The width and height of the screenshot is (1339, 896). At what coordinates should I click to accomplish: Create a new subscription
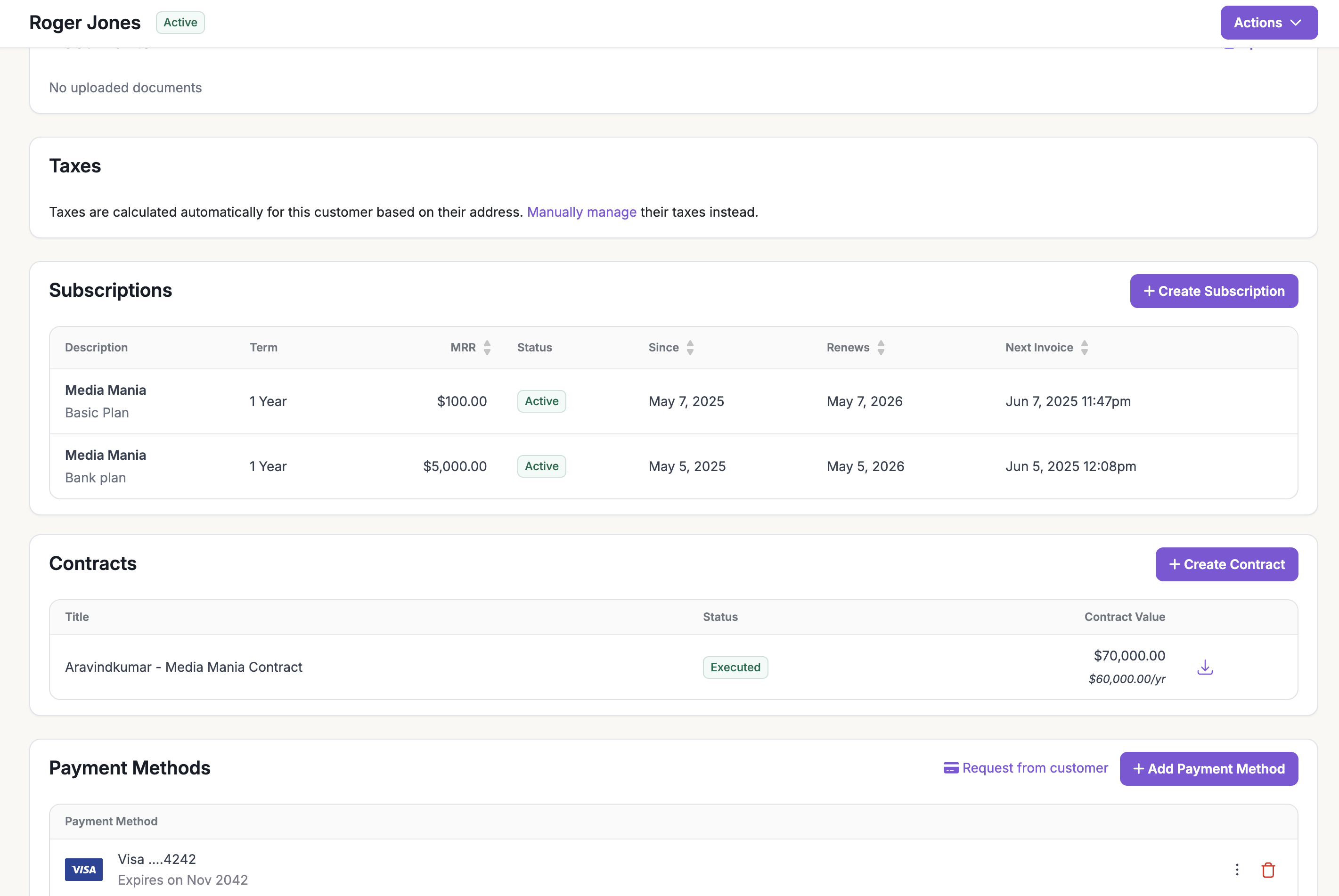1214,291
